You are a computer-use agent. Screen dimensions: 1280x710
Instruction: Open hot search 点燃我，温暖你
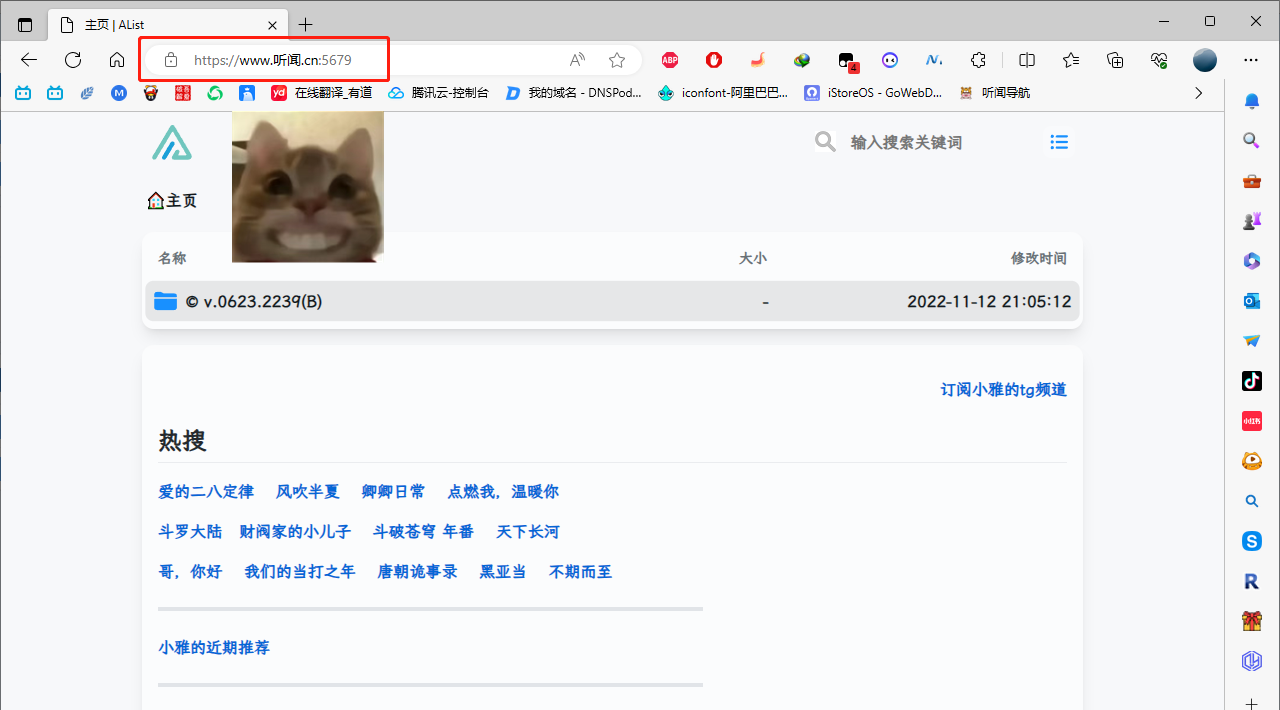pos(503,491)
